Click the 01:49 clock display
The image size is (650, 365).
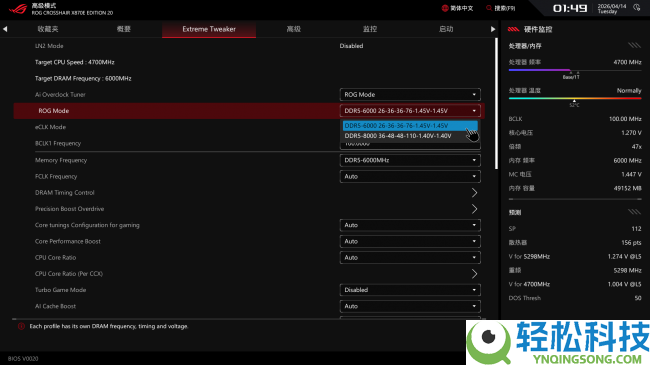point(570,8)
